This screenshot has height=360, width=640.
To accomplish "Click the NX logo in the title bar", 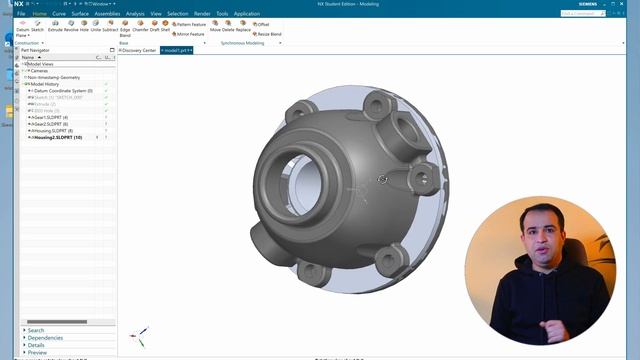I will (19, 4).
